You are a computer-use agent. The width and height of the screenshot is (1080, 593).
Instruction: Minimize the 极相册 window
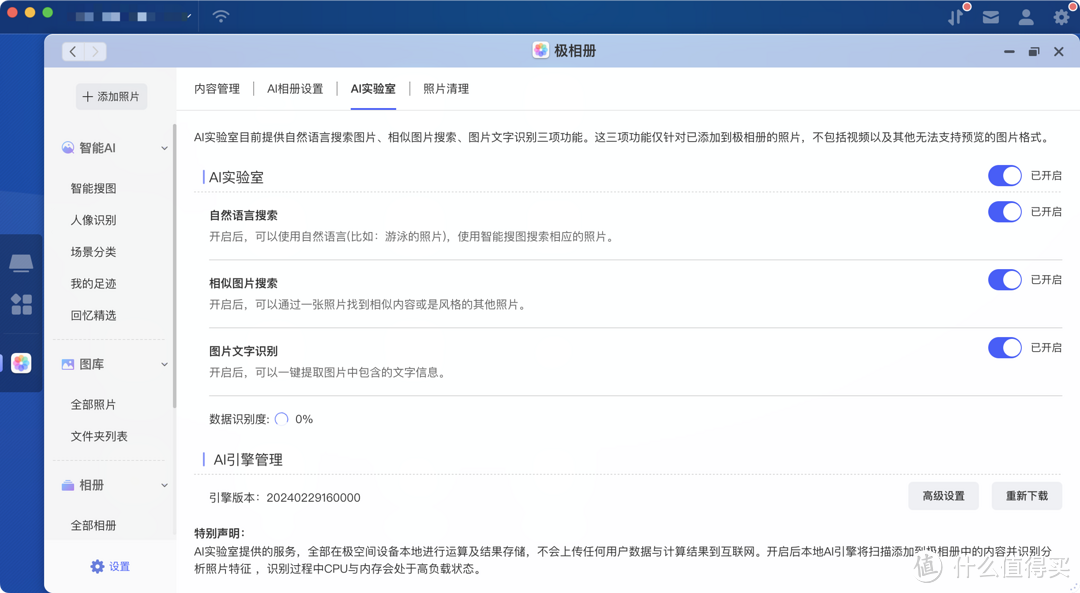point(1009,52)
